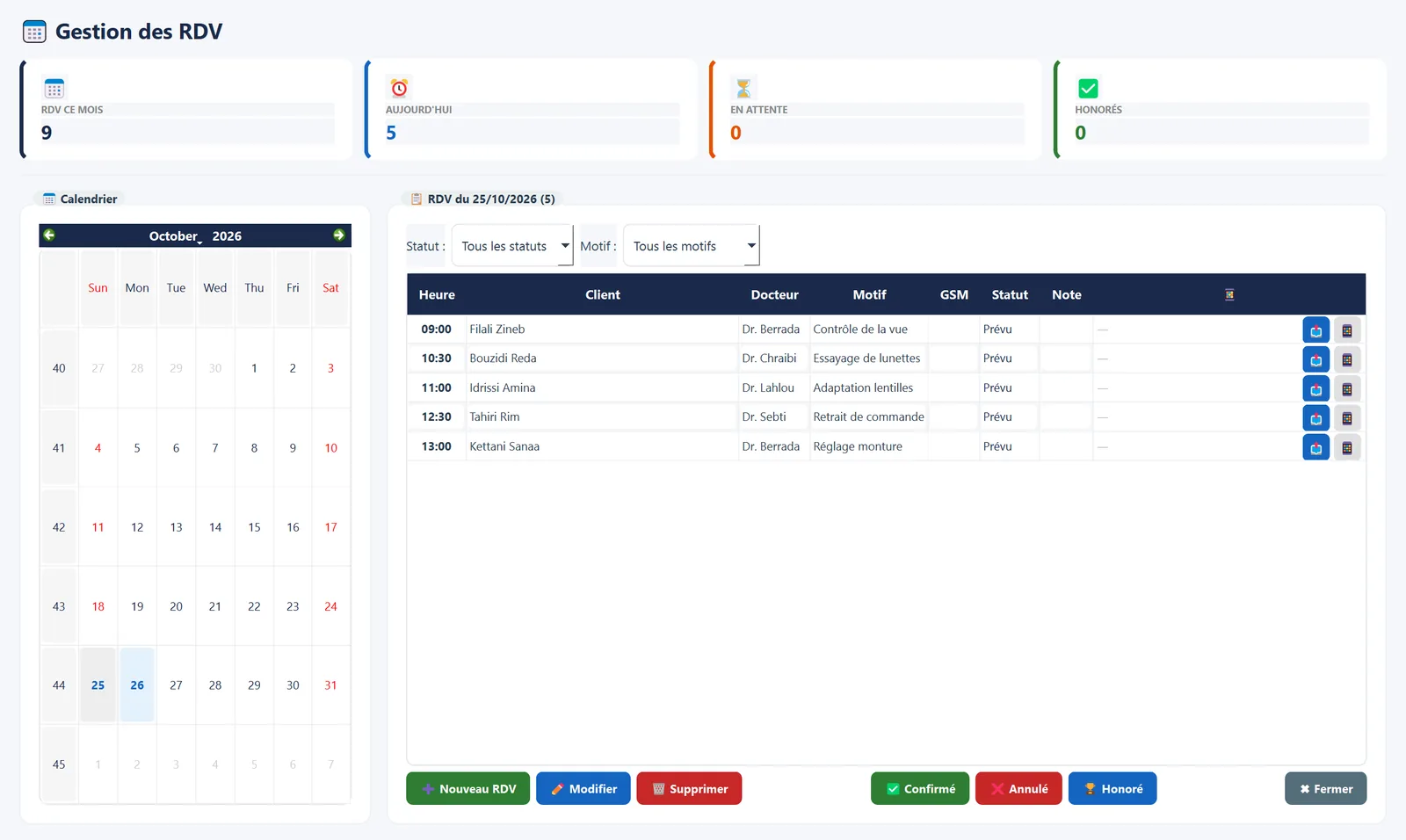Click 'Réglage monture' motif cell
Screen dimensions: 1406x840
(x=868, y=446)
